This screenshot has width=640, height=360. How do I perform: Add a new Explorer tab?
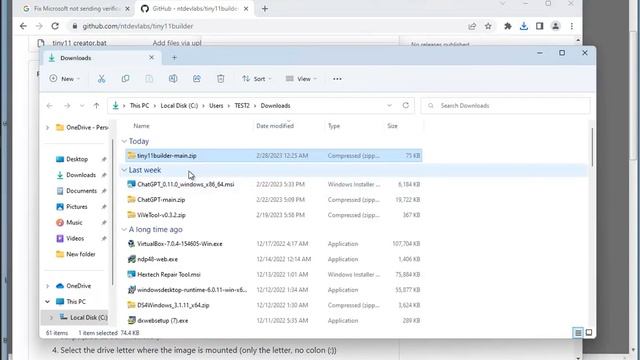point(174,58)
